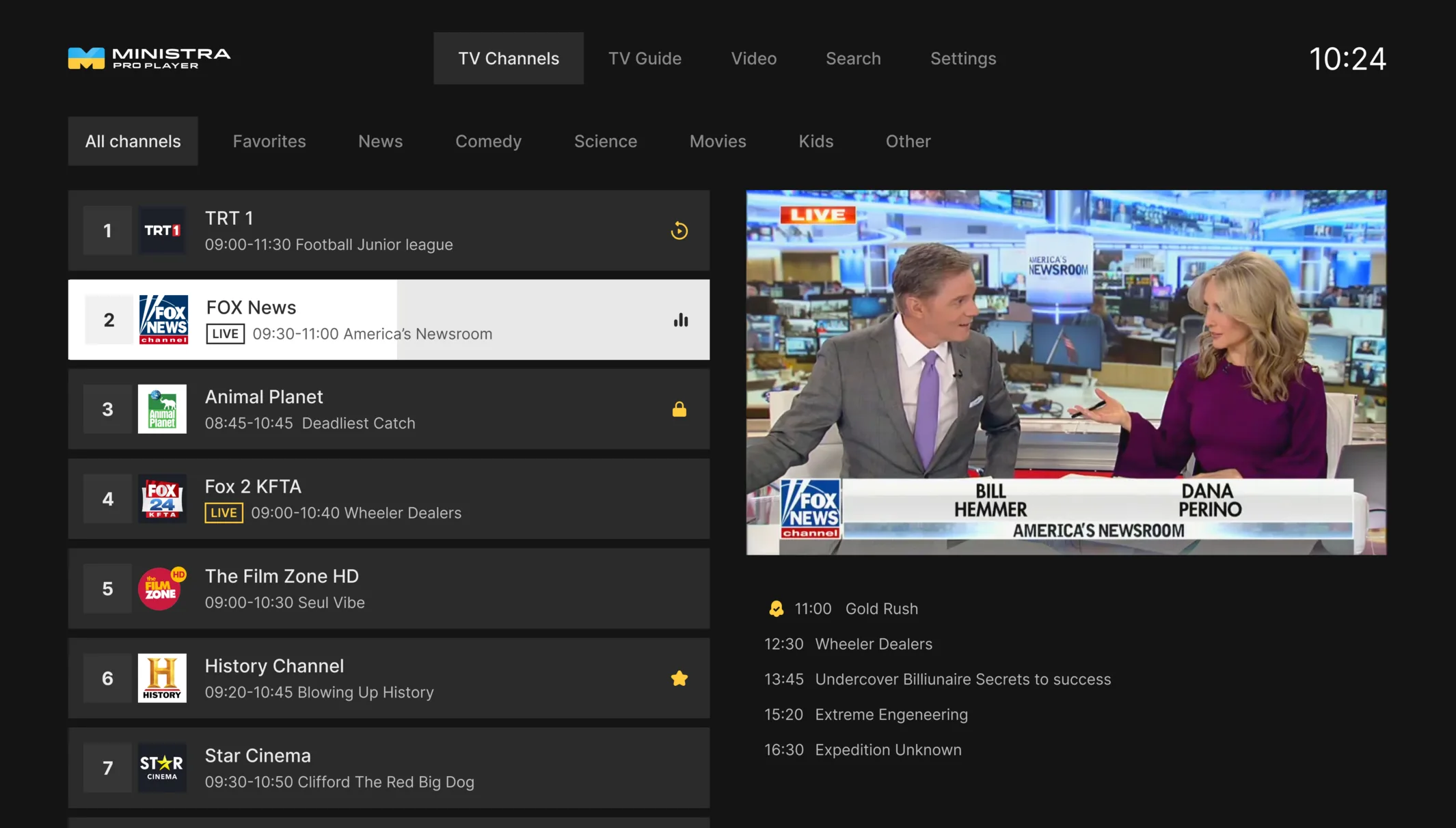Viewport: 1456px width, 828px height.
Task: Click the Blowing Up History program text
Action: 366,692
